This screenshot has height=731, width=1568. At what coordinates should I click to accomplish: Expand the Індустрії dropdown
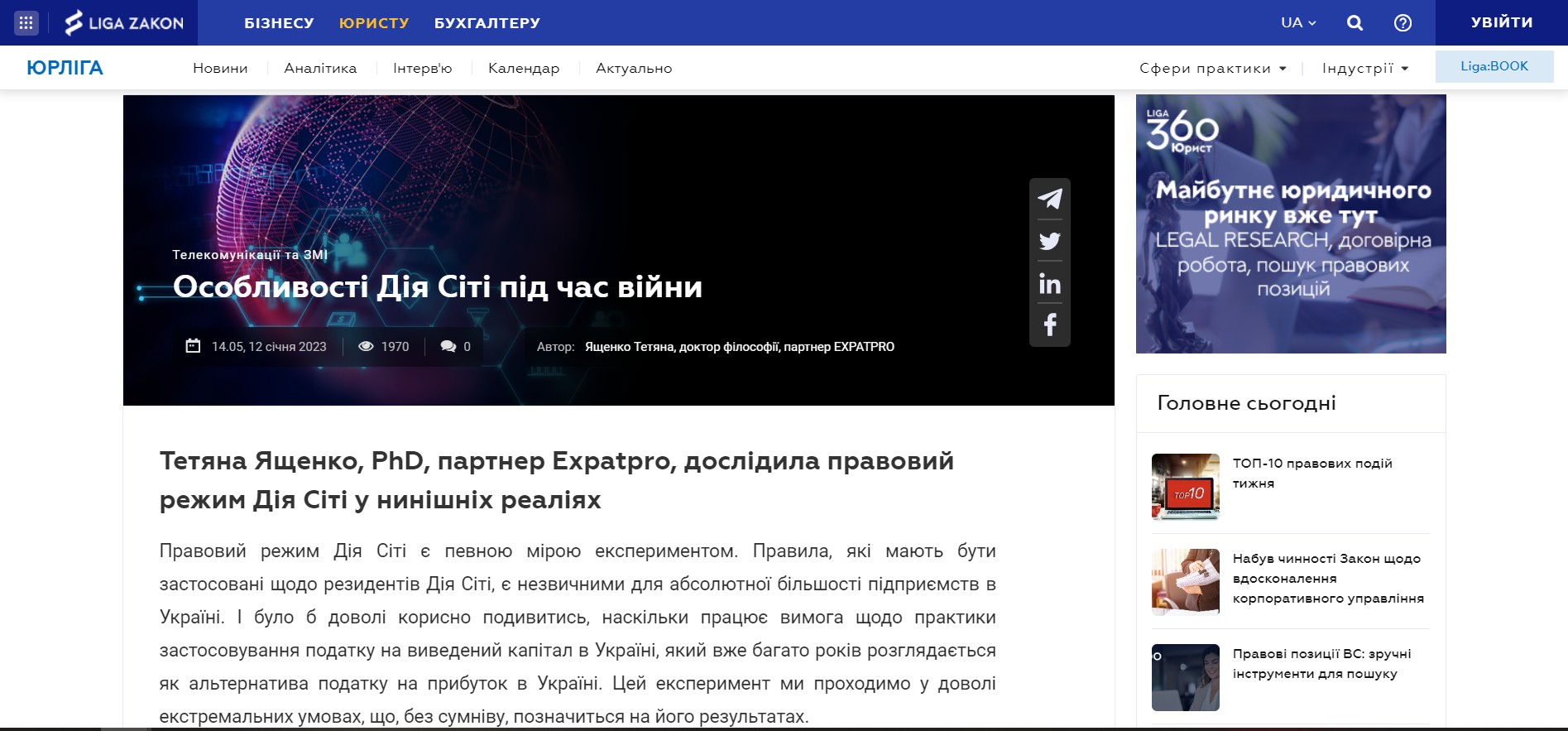(x=1364, y=68)
